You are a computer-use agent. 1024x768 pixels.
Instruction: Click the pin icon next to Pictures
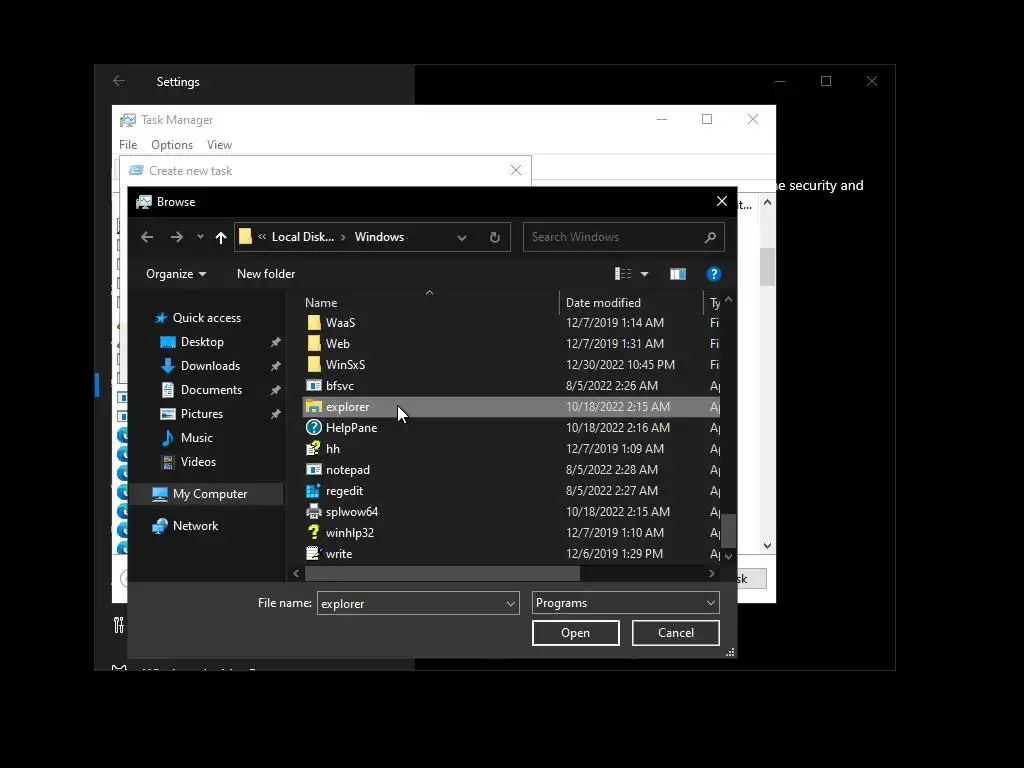tap(276, 414)
